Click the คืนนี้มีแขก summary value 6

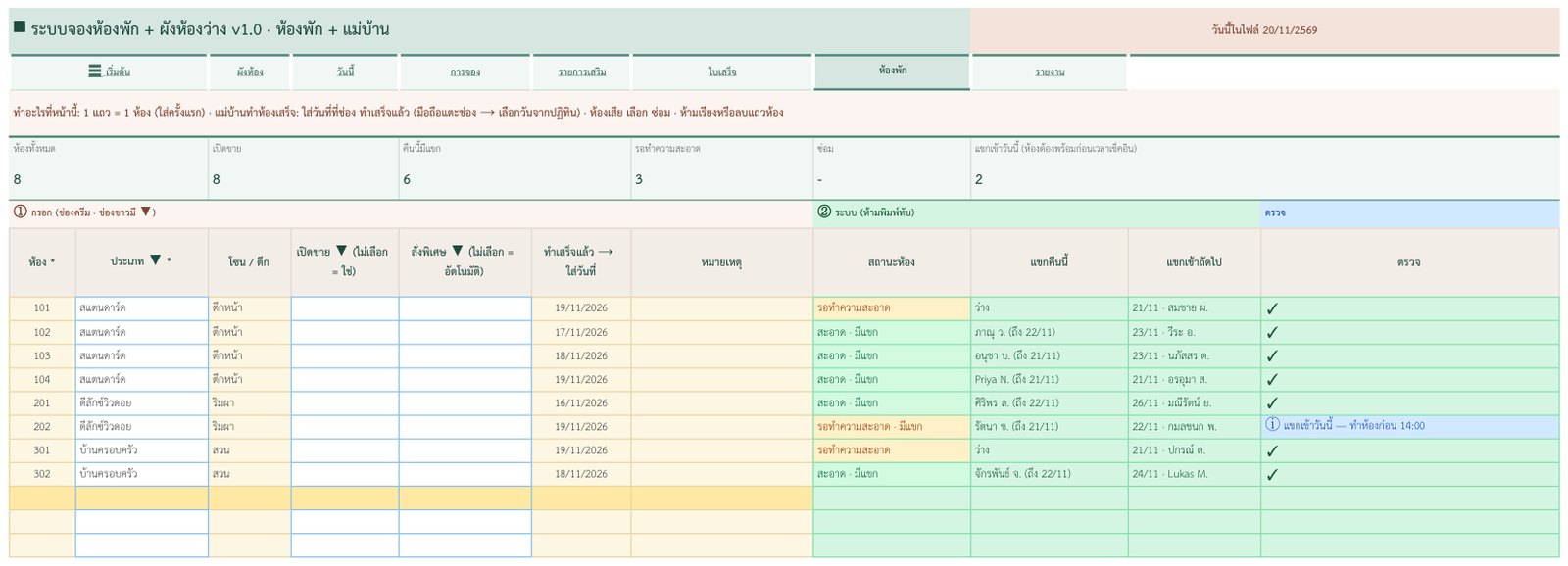[407, 179]
